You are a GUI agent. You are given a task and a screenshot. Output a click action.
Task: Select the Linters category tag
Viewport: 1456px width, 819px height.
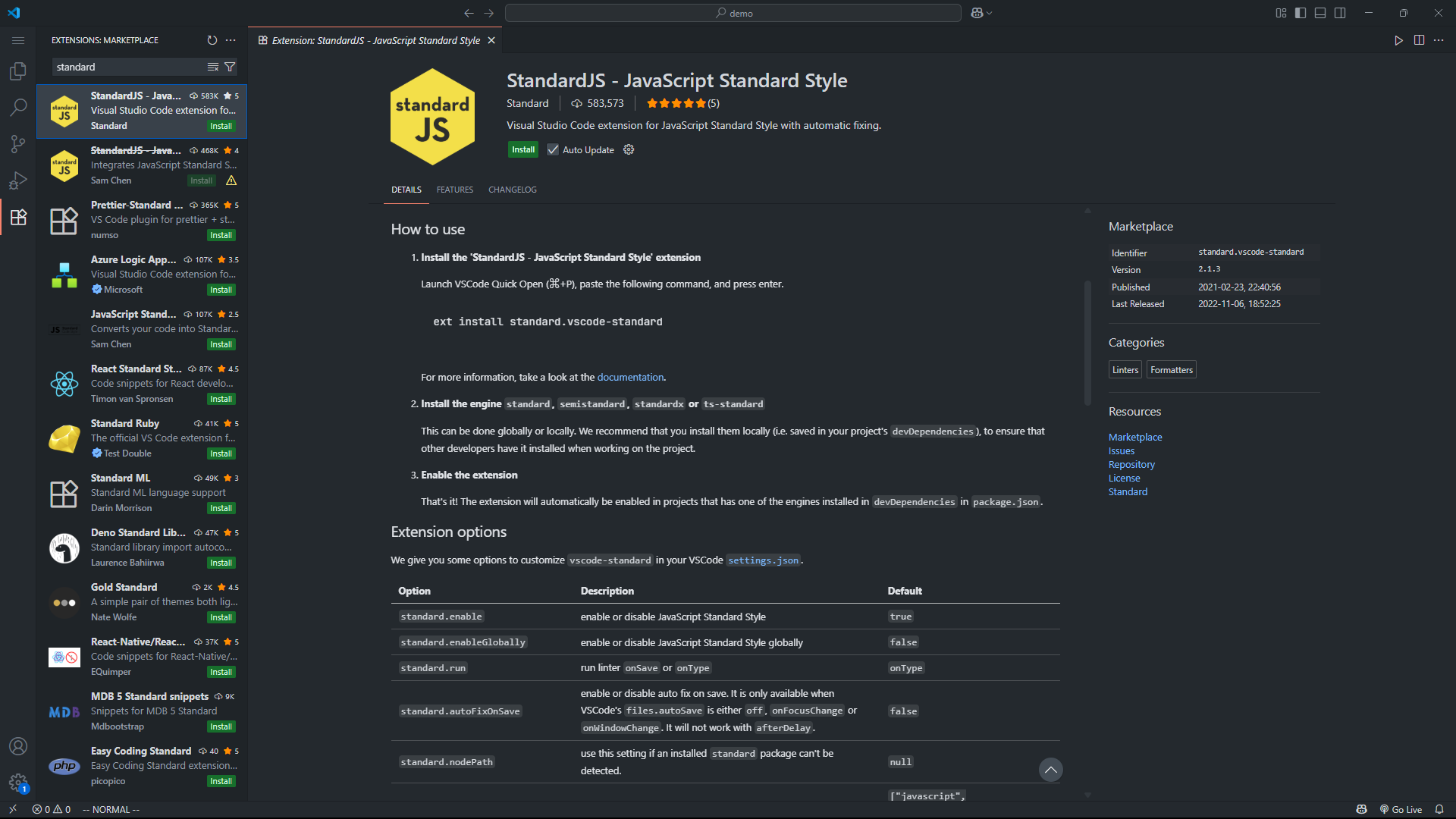point(1125,369)
